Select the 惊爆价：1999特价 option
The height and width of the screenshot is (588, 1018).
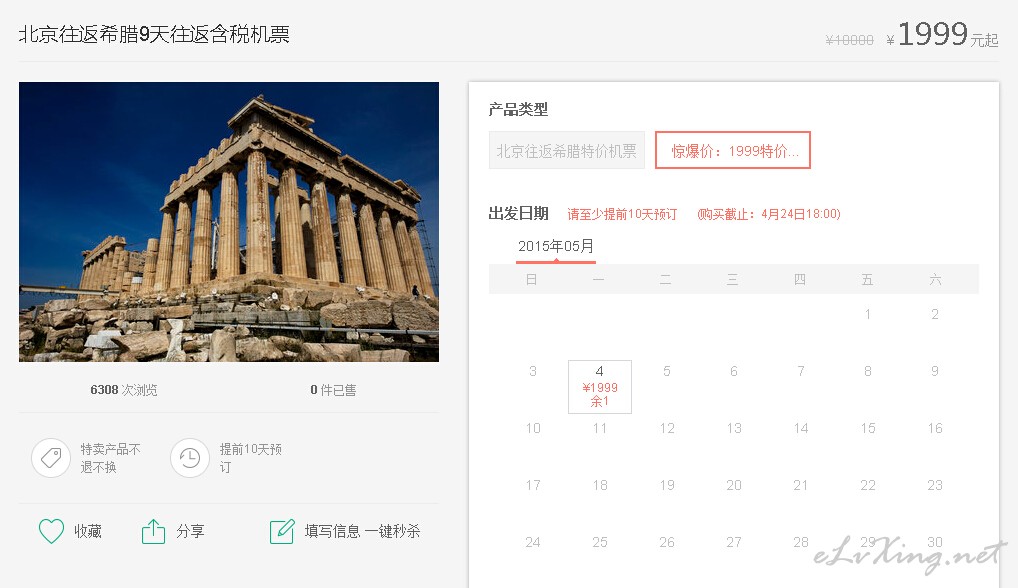pos(733,151)
